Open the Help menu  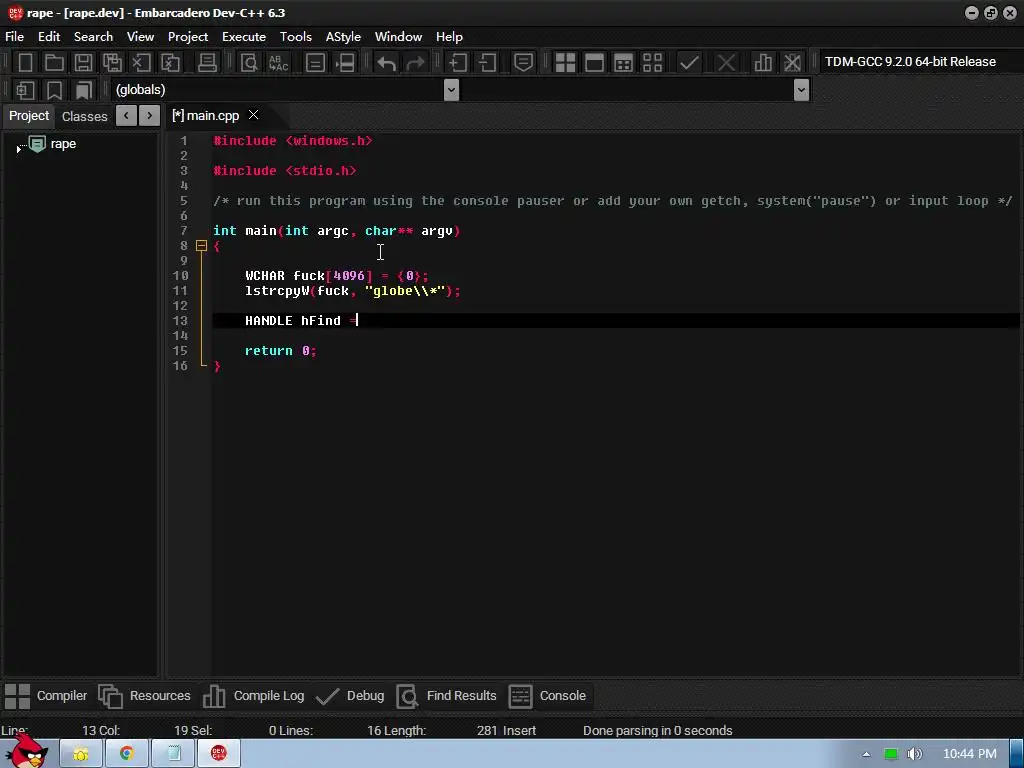pos(449,37)
